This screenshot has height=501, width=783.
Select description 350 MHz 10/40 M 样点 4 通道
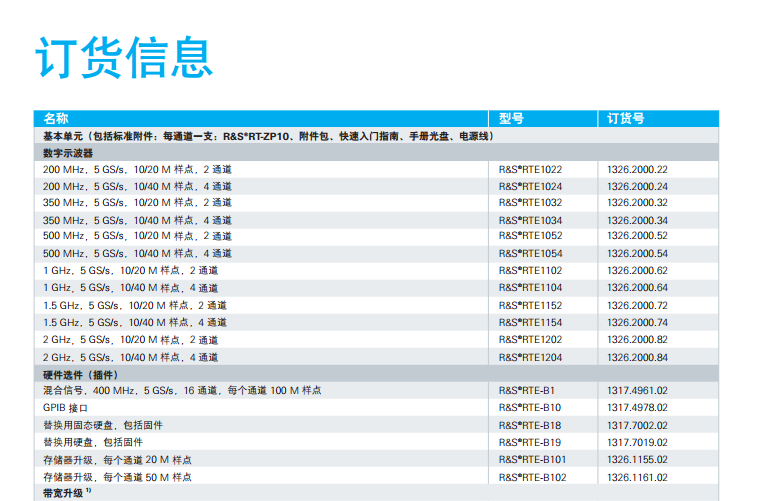tap(137, 220)
